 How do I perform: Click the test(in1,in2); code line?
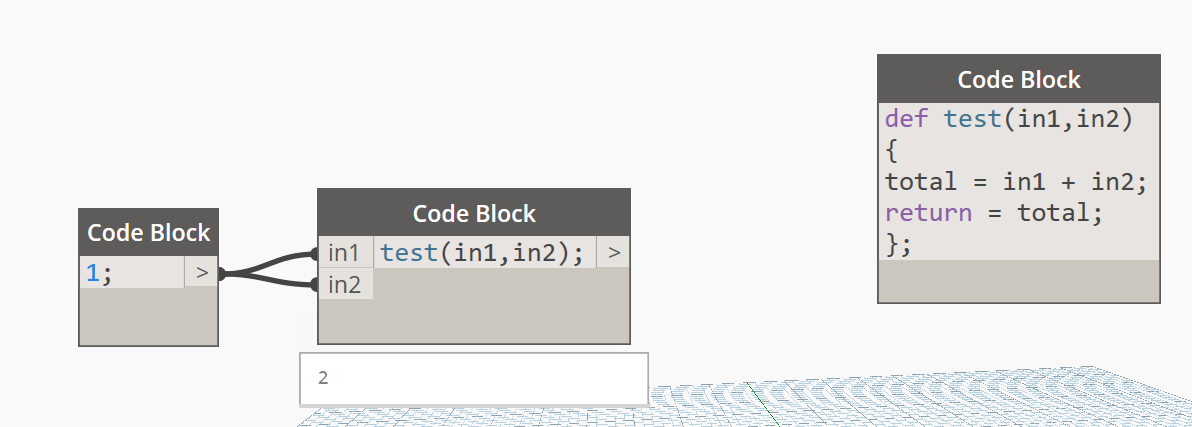point(482,253)
